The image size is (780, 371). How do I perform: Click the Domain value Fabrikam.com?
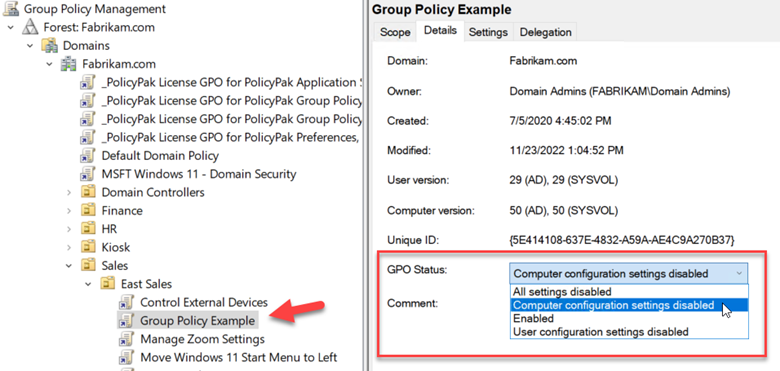pos(543,61)
